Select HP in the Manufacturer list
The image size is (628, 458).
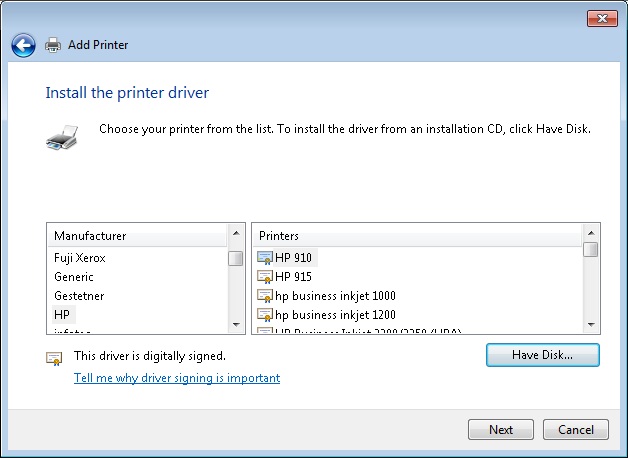(x=62, y=315)
